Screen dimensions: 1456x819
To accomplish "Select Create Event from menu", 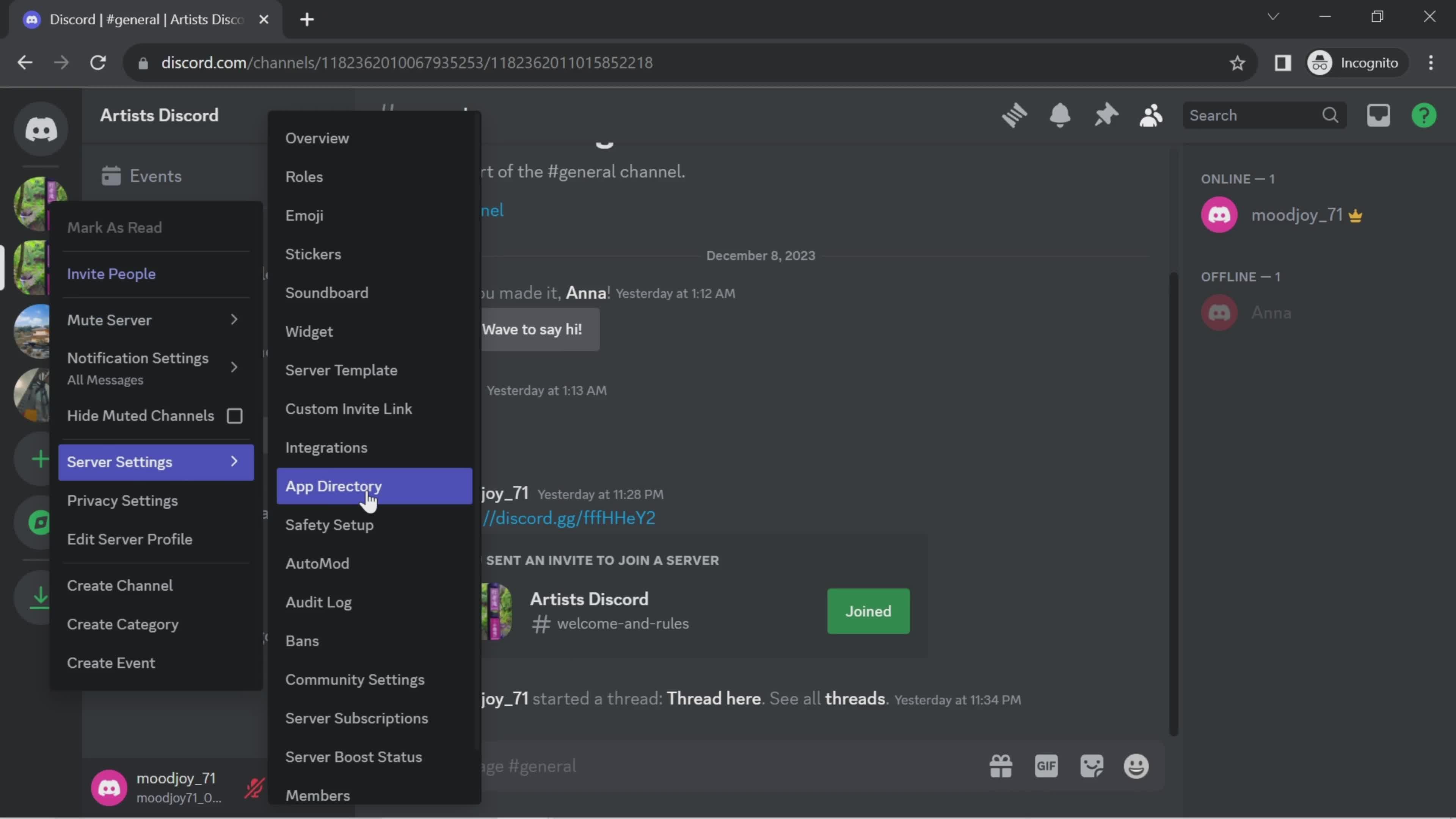I will pyautogui.click(x=156, y=663).
